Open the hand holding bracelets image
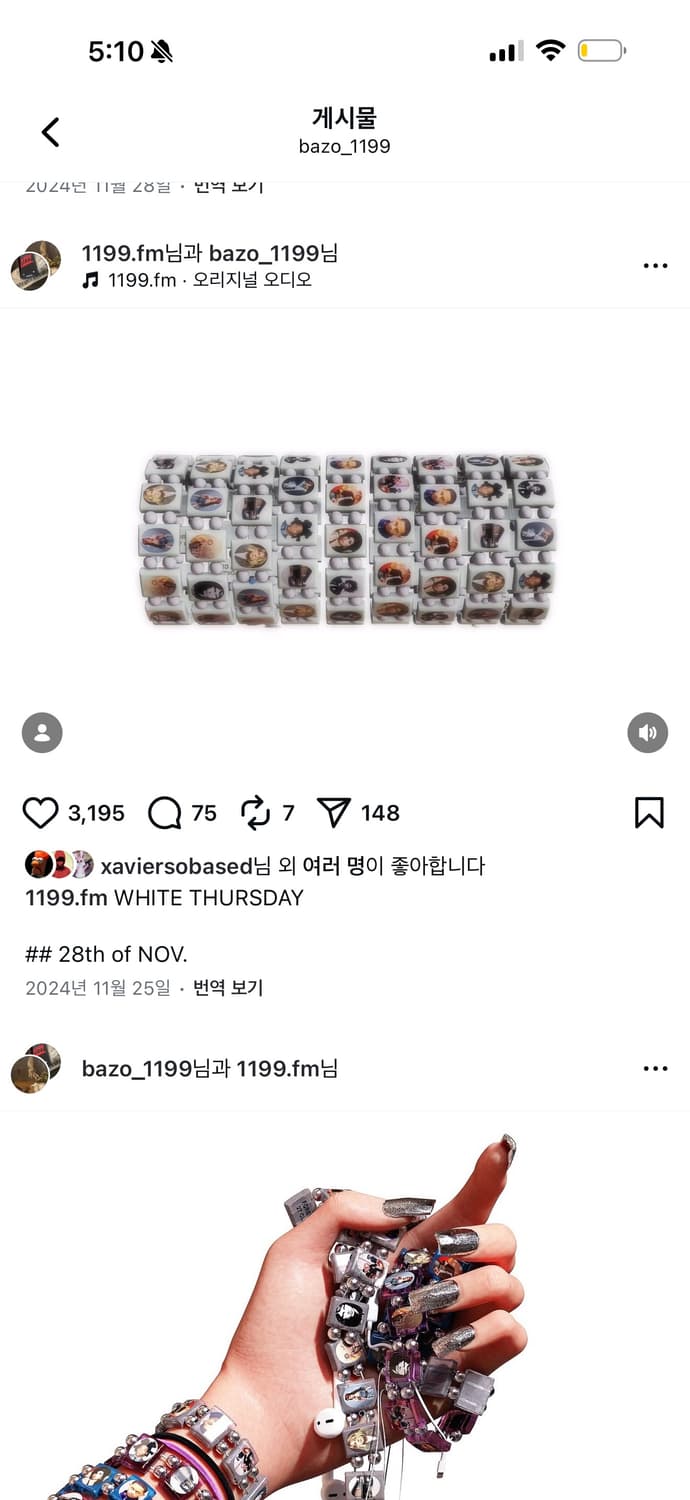Image resolution: width=690 pixels, height=1500 pixels. click(345, 1305)
